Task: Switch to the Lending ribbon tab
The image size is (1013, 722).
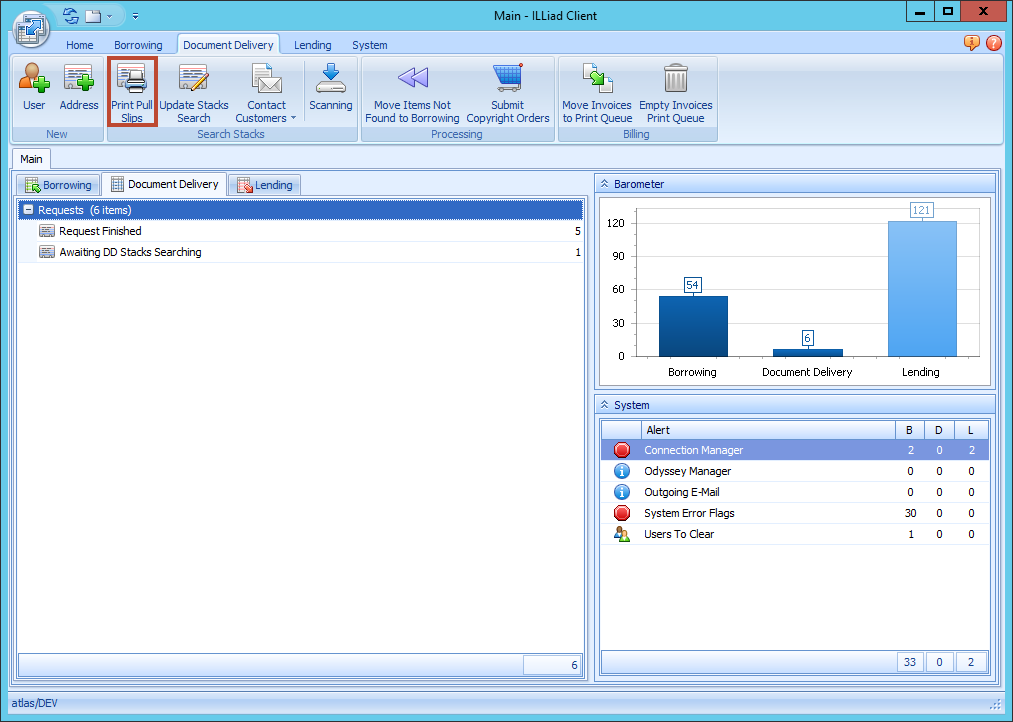Action: click(x=312, y=45)
